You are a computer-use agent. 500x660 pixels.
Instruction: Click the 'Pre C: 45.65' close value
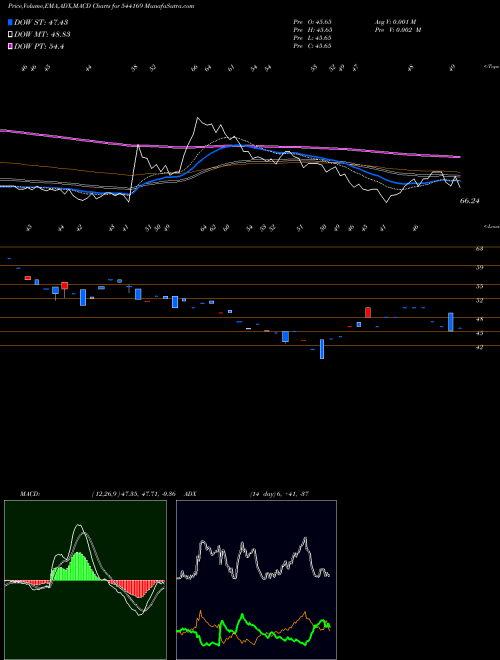click(313, 46)
